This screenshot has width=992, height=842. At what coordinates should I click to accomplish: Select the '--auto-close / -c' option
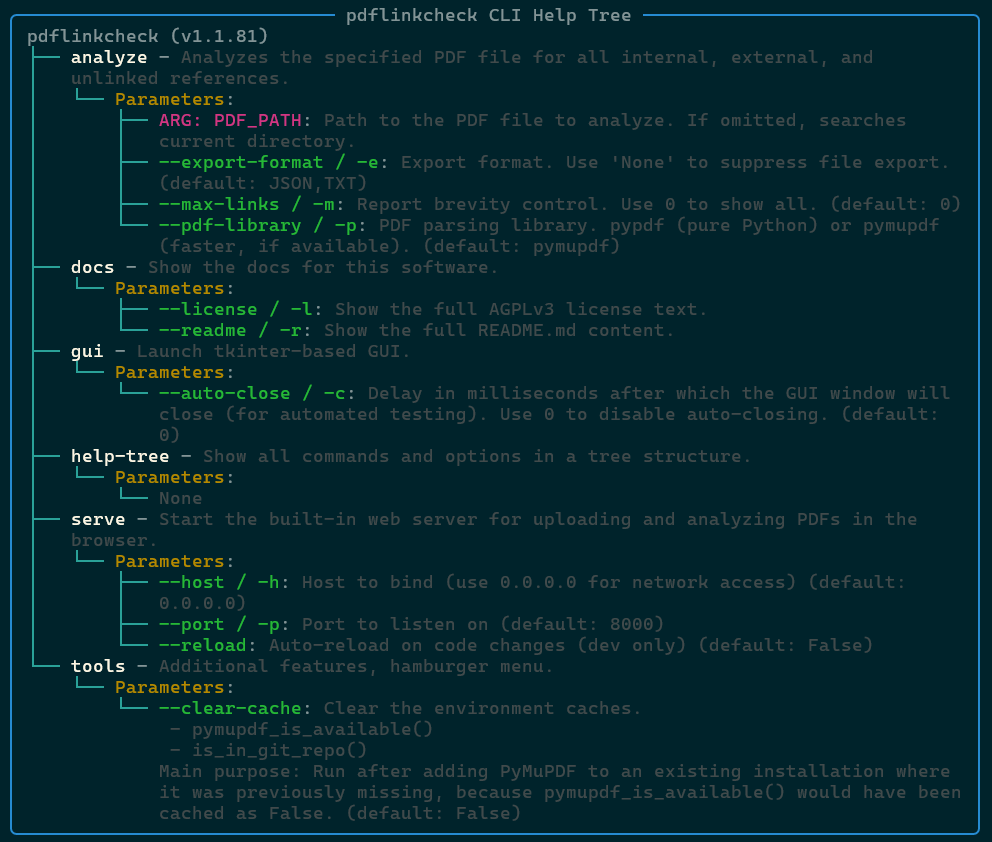(x=252, y=393)
